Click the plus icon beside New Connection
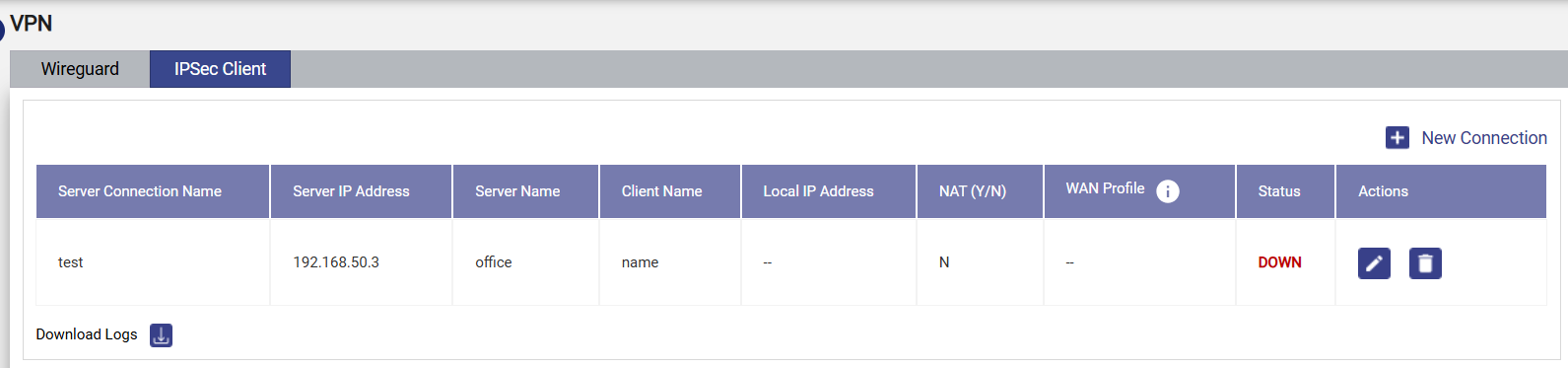The width and height of the screenshot is (1568, 368). pyautogui.click(x=1398, y=138)
